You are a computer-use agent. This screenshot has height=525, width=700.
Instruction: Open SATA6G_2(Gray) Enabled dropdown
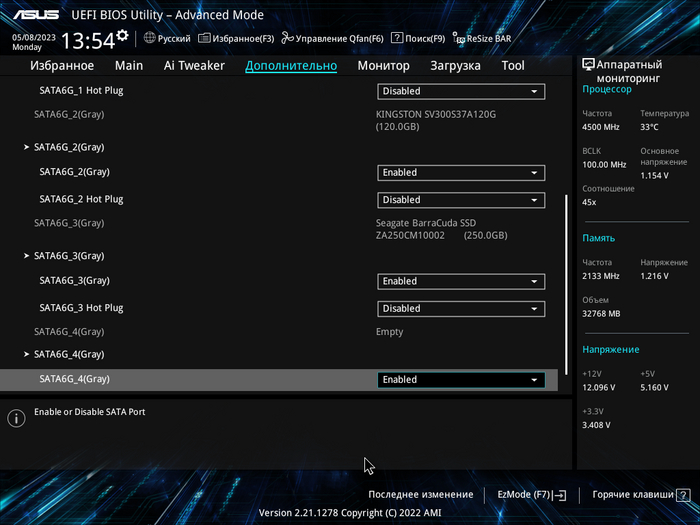click(461, 172)
